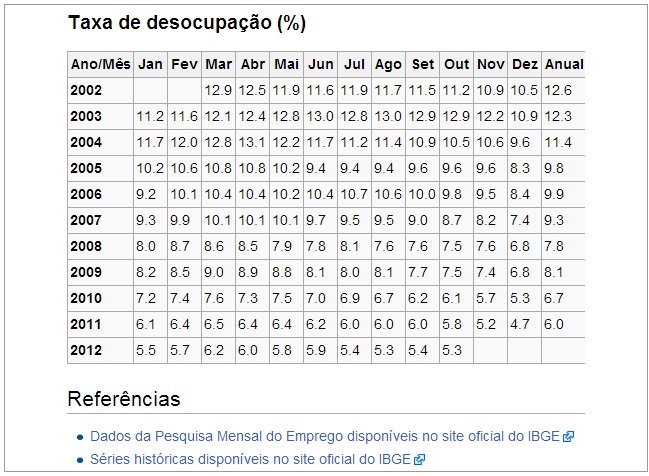Viewport: 649px width, 476px height.
Task: Select the Dez column header
Action: point(524,64)
